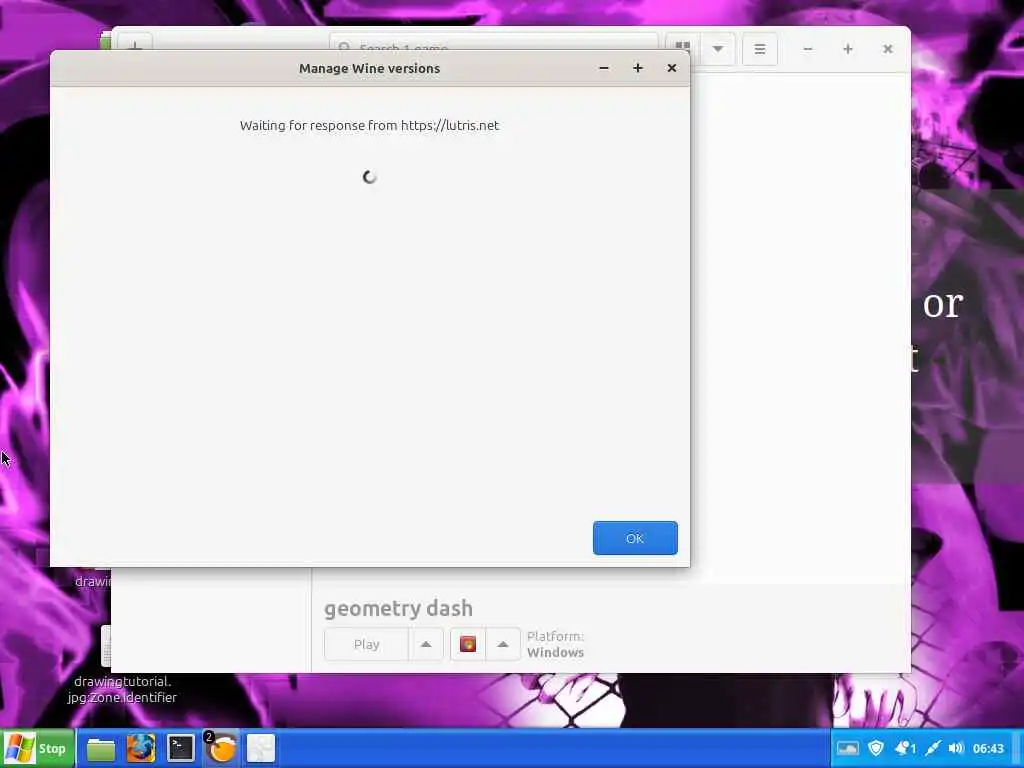Minimize the Lutris main window
Image resolution: width=1024 pixels, height=768 pixels.
point(808,49)
